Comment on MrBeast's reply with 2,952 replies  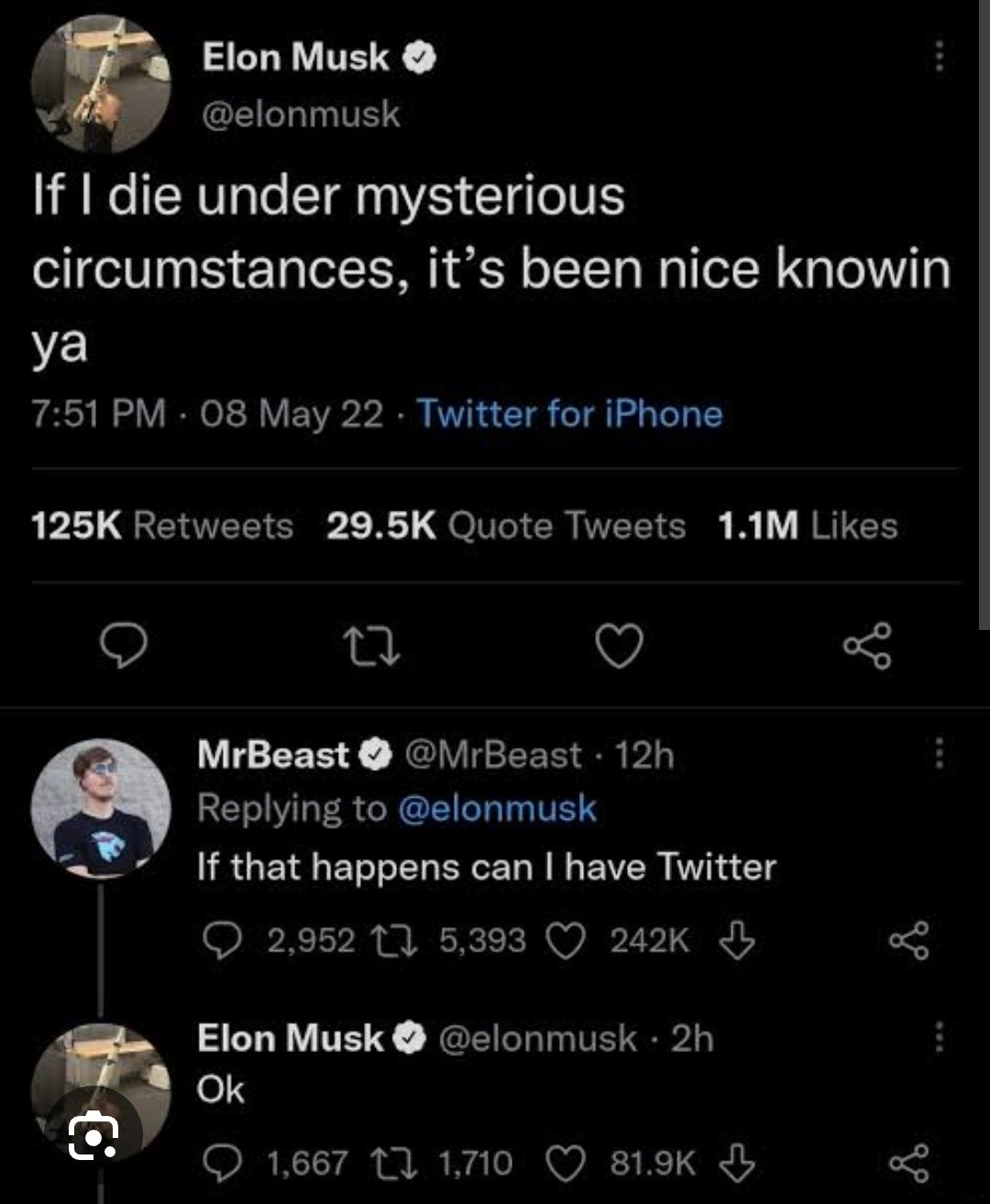click(x=221, y=940)
